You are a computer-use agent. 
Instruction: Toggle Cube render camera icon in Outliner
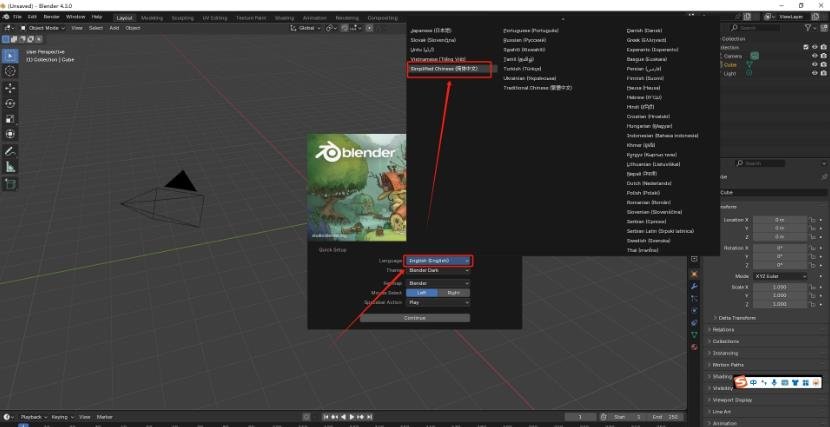pos(823,65)
